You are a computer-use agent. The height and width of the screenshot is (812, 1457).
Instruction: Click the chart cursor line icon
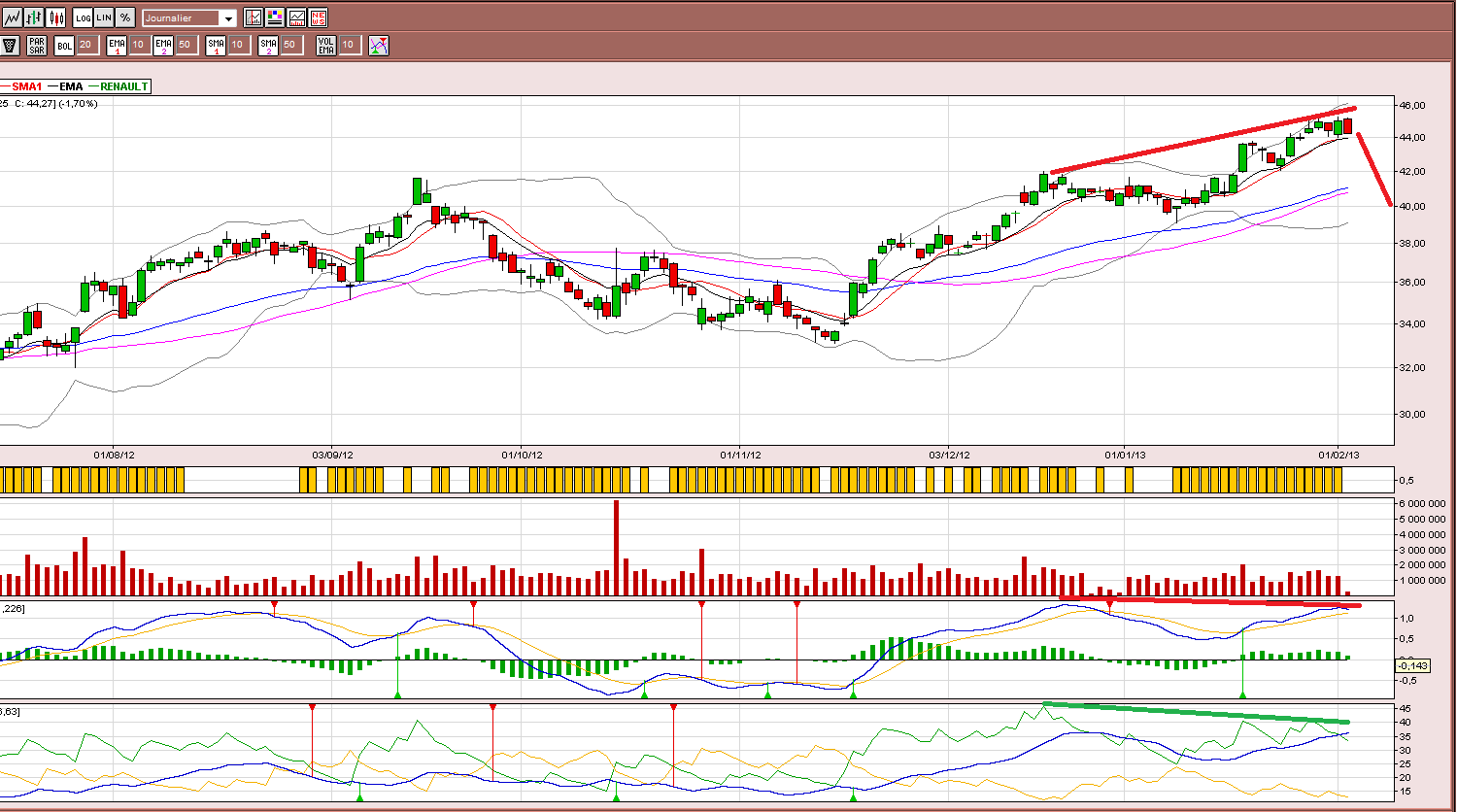pos(254,17)
